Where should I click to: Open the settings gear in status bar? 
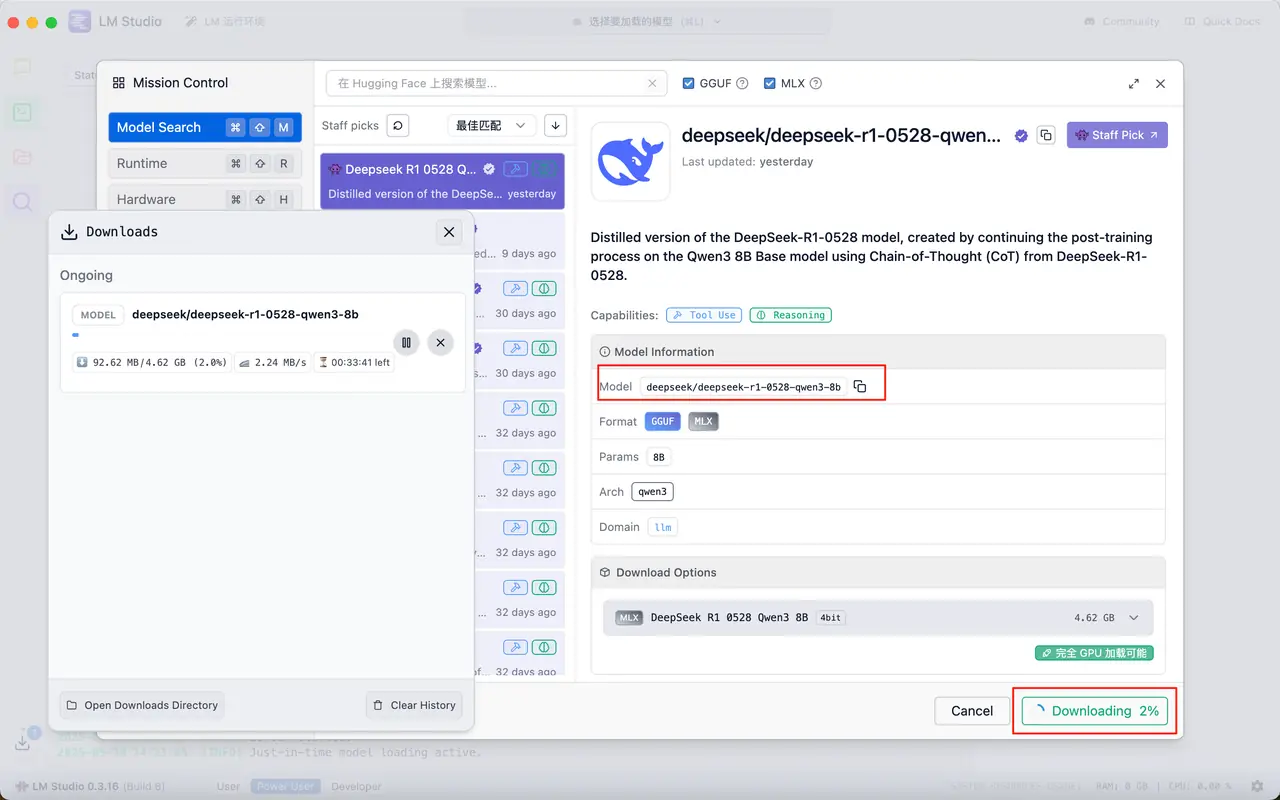pyautogui.click(x=1257, y=786)
